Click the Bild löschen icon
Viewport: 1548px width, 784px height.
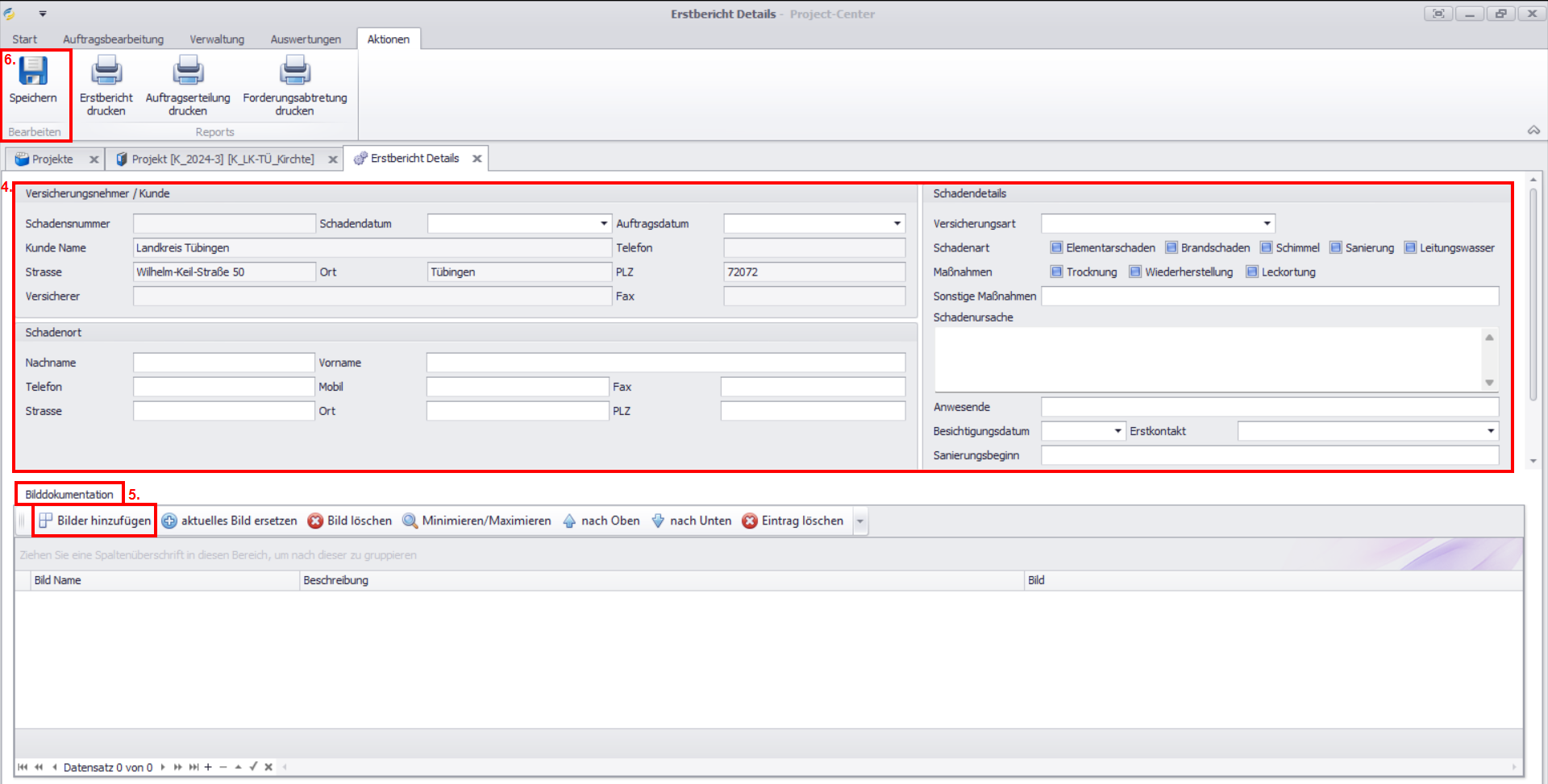pyautogui.click(x=316, y=521)
